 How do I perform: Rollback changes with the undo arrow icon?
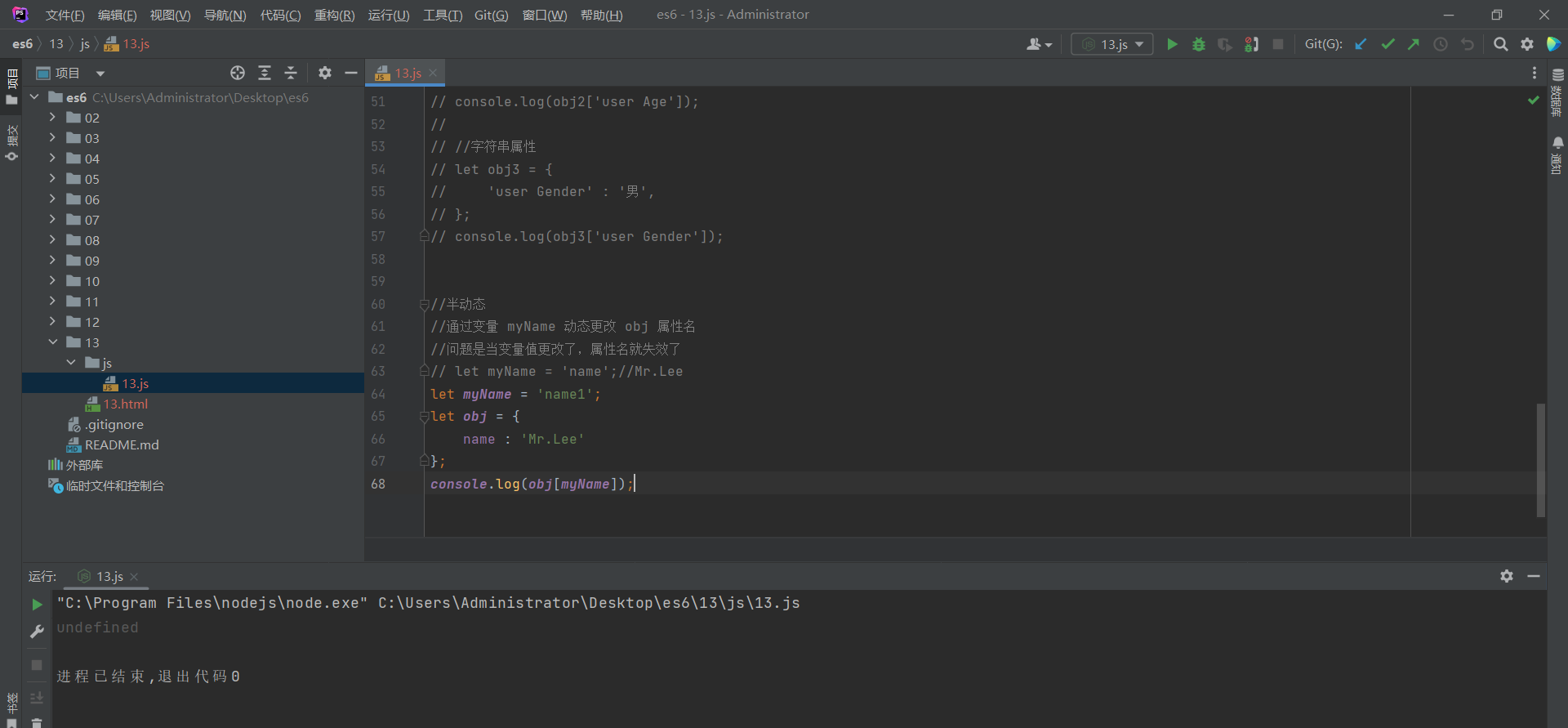[x=1468, y=44]
